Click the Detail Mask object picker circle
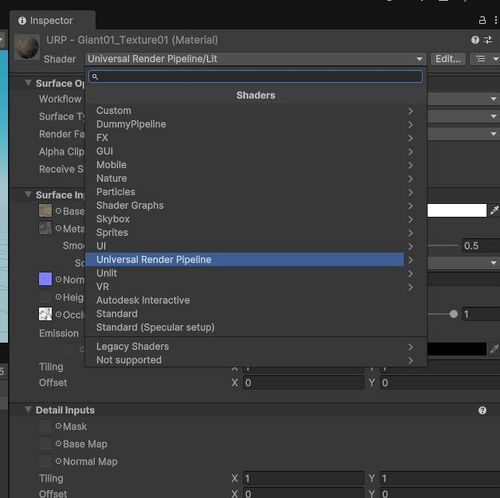This screenshot has height=498, width=500. (58, 426)
